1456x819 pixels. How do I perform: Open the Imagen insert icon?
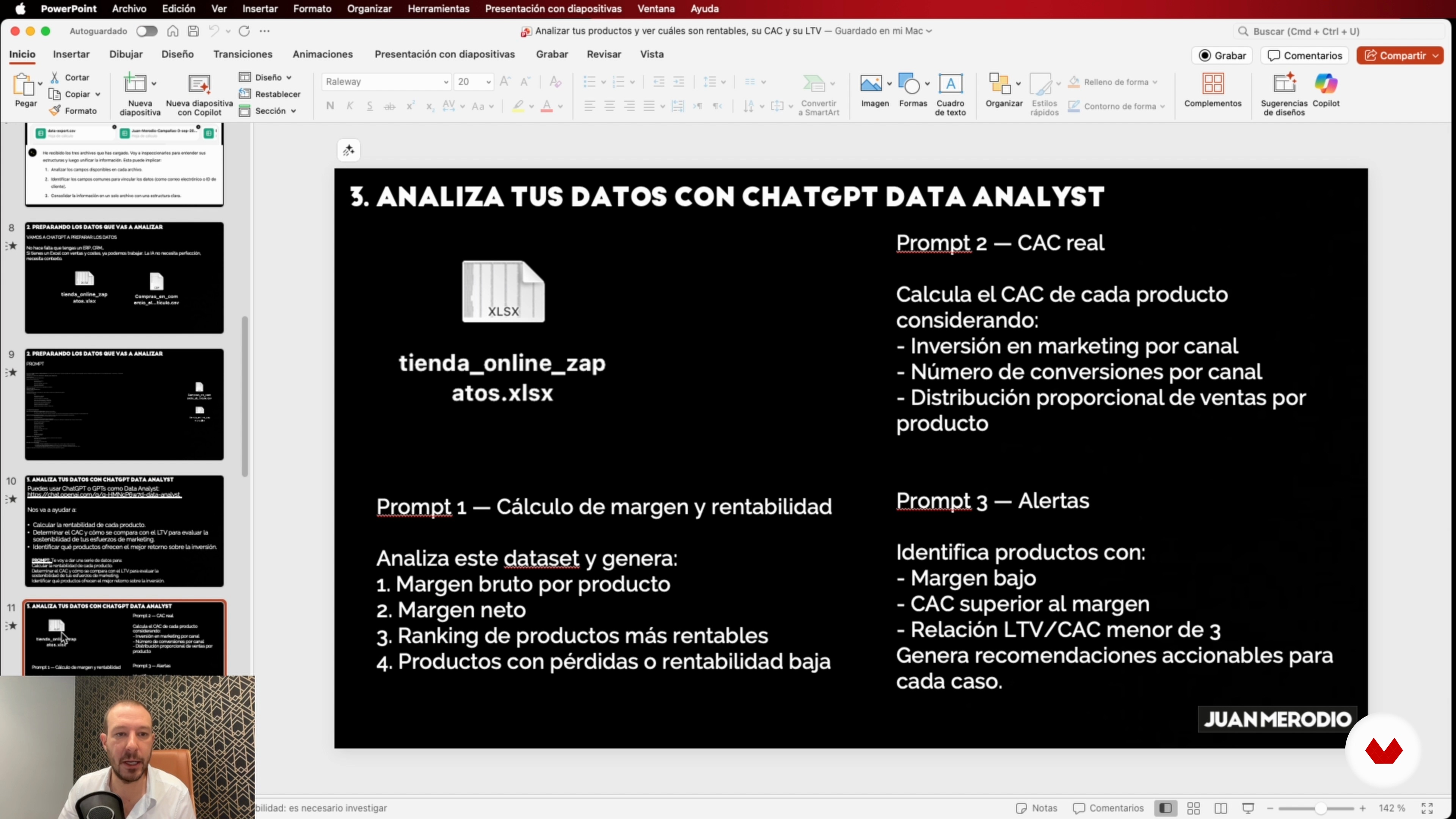click(871, 84)
